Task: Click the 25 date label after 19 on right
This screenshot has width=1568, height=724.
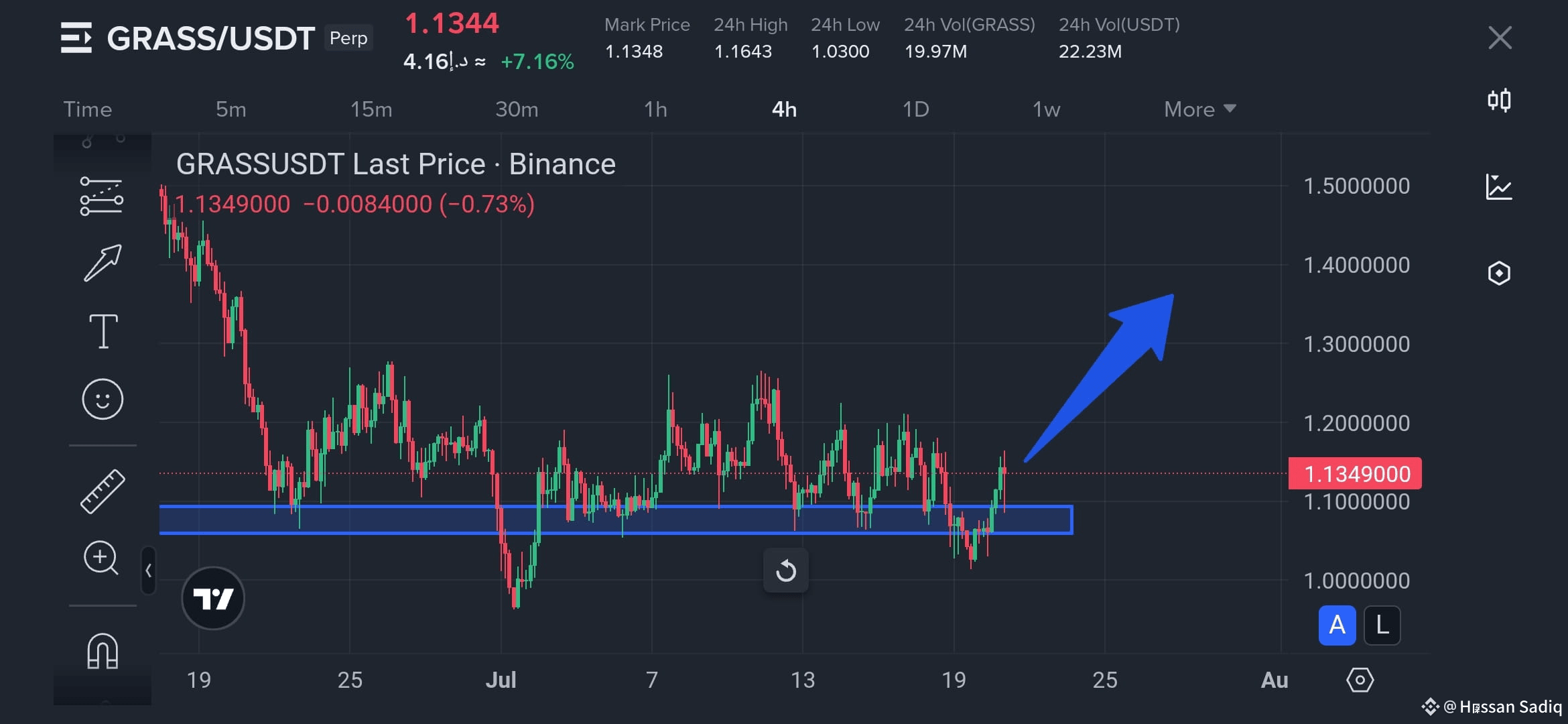Action: click(1105, 680)
